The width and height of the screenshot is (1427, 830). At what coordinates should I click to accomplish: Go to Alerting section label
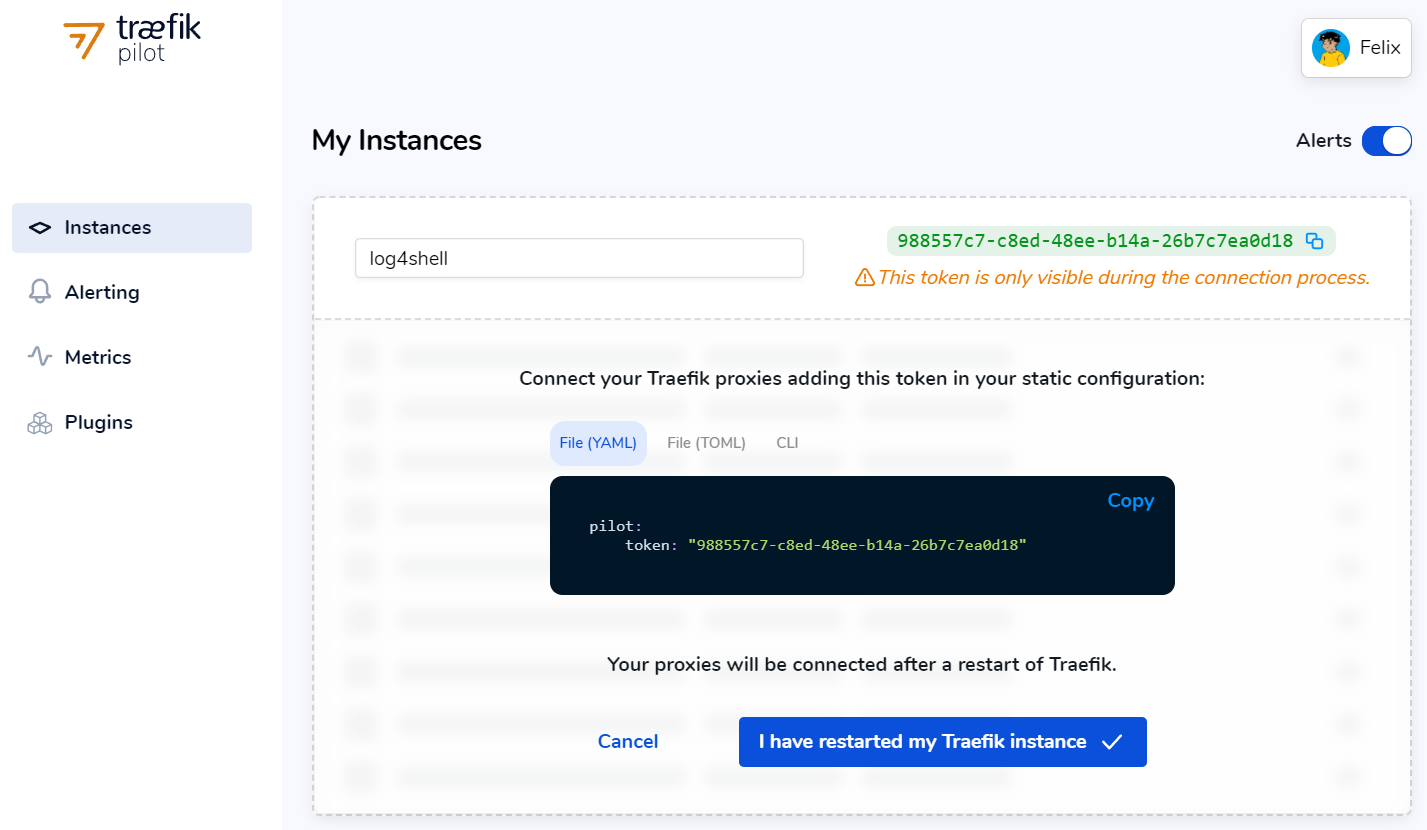[x=102, y=292]
